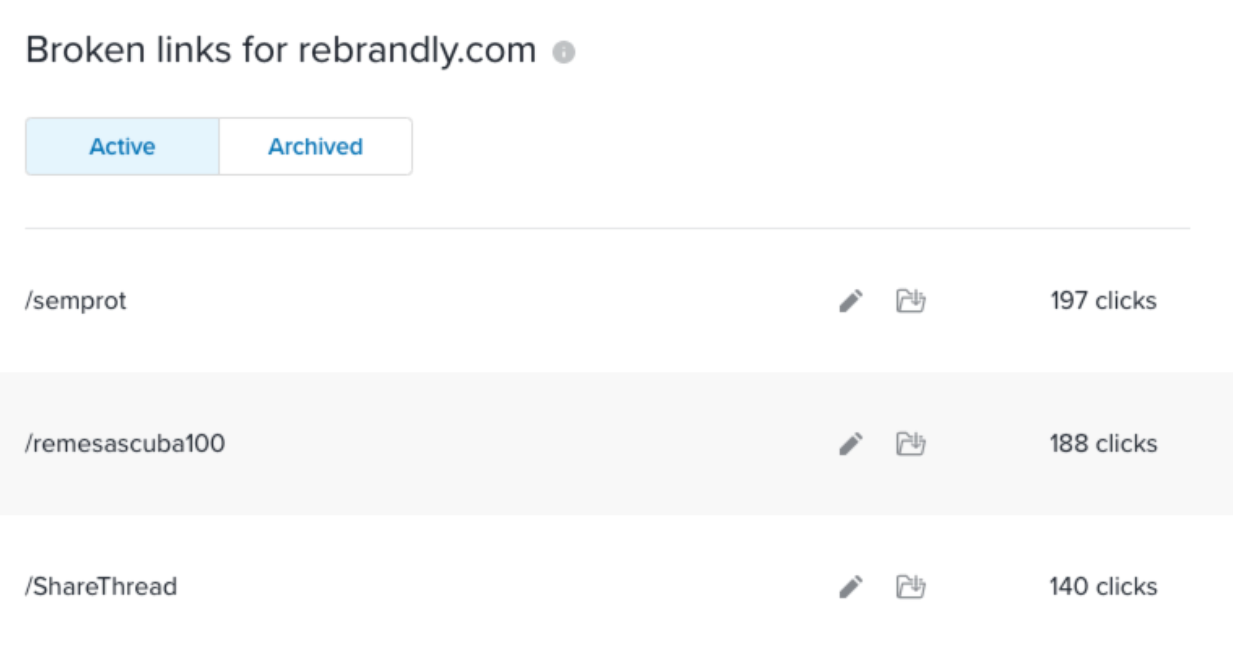This screenshot has width=1233, height=655.
Task: Open the pencil editor for /remesascuba100
Action: [x=850, y=444]
